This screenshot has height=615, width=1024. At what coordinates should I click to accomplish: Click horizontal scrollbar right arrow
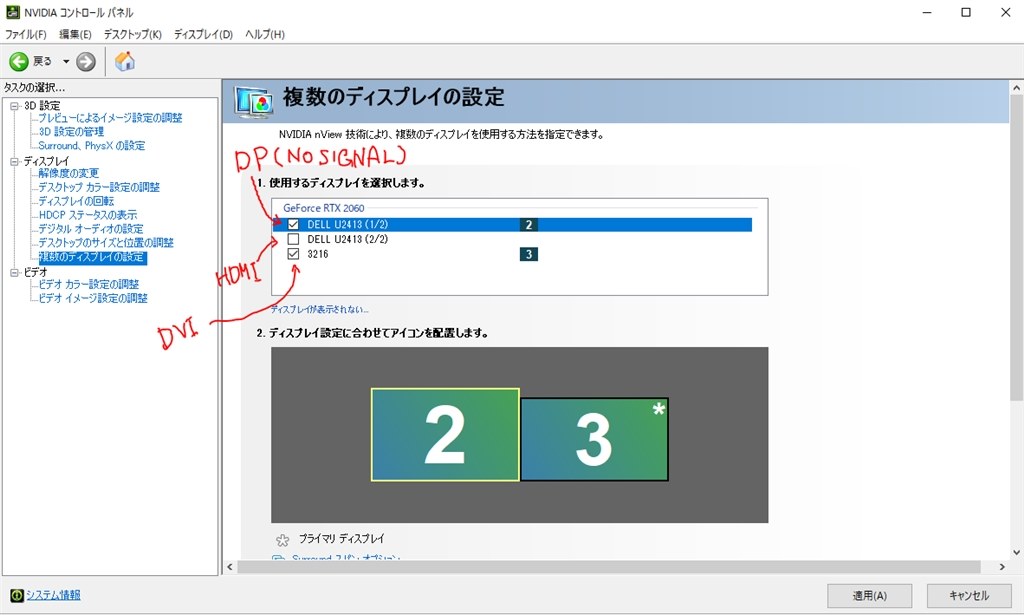pos(1002,567)
